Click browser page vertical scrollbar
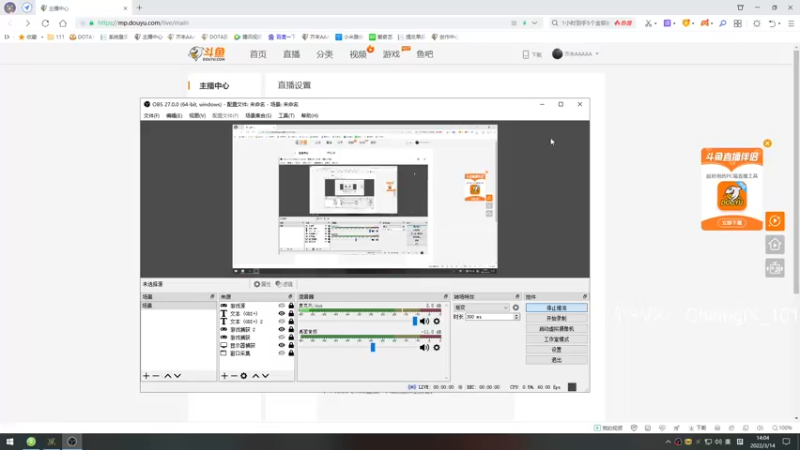 796,171
